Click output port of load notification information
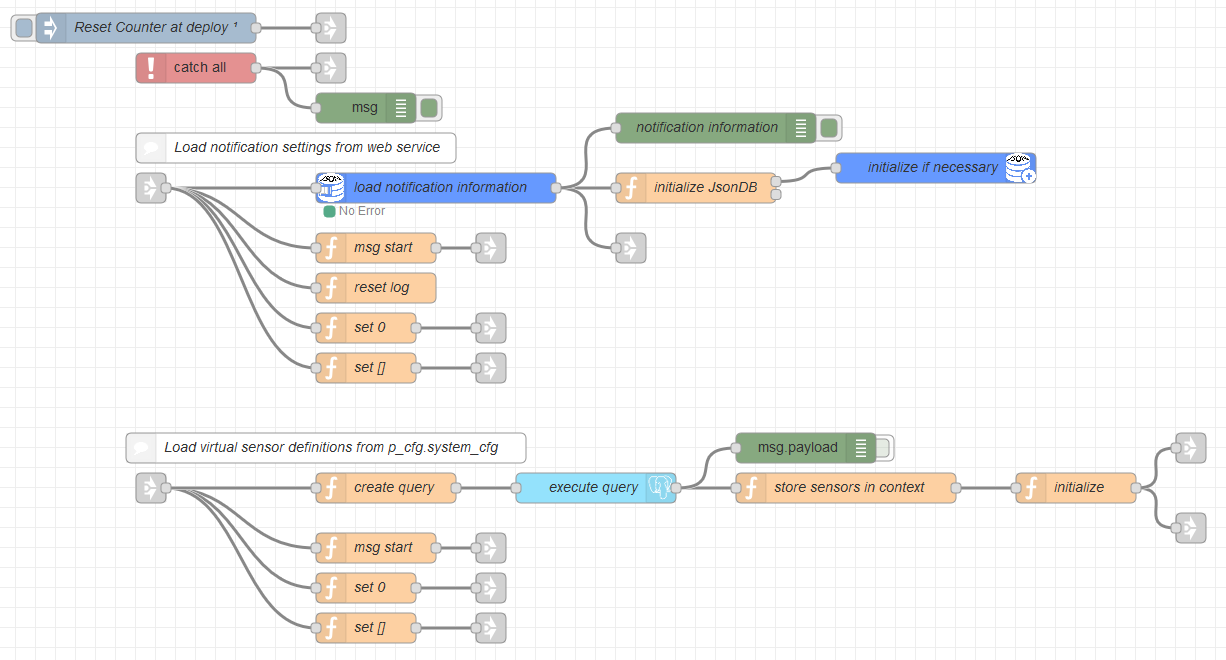This screenshot has height=660, width=1226. (556, 188)
